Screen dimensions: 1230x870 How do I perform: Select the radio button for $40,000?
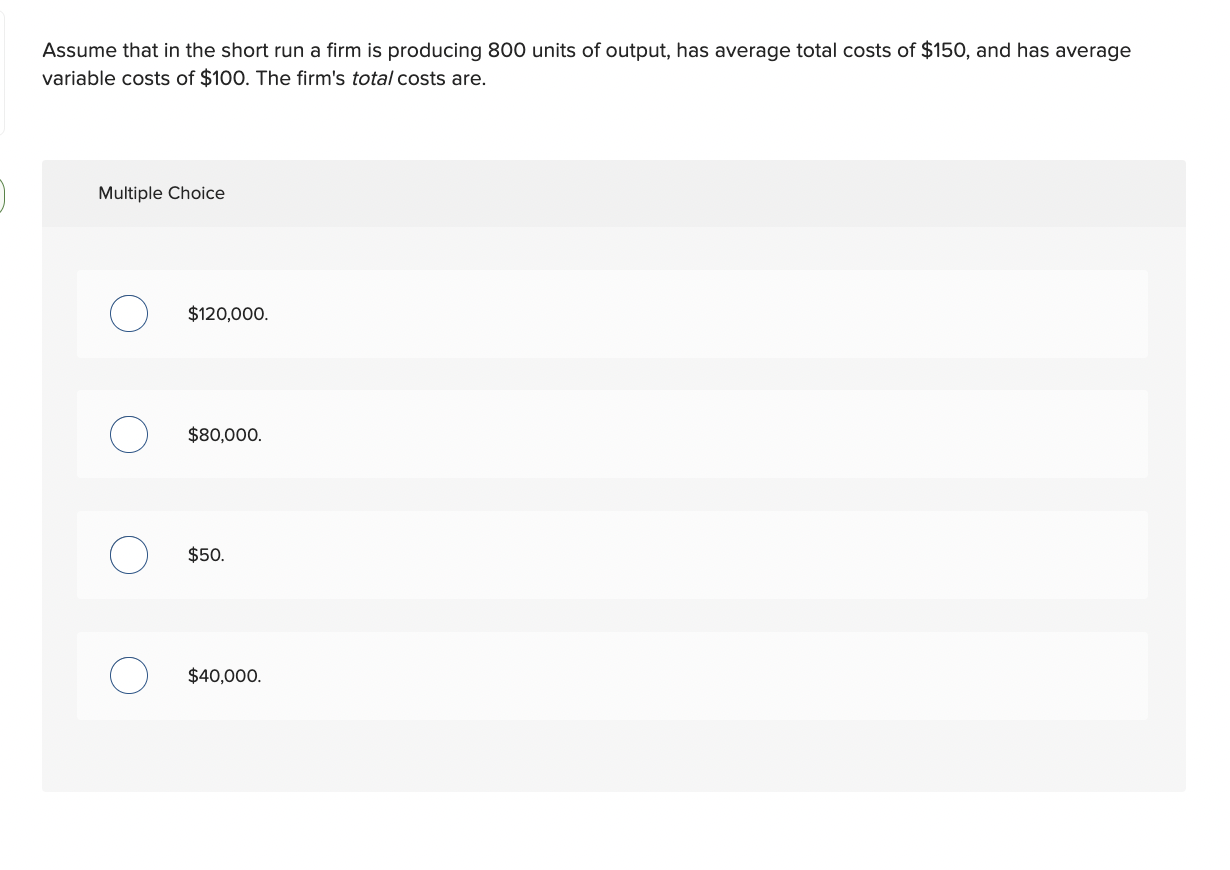[128, 675]
